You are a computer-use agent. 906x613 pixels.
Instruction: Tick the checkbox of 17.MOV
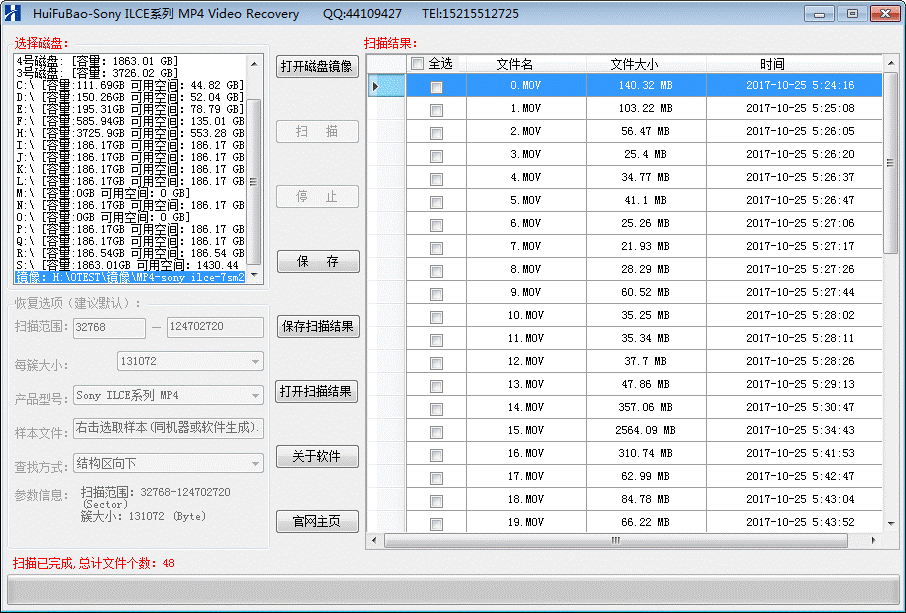point(436,478)
